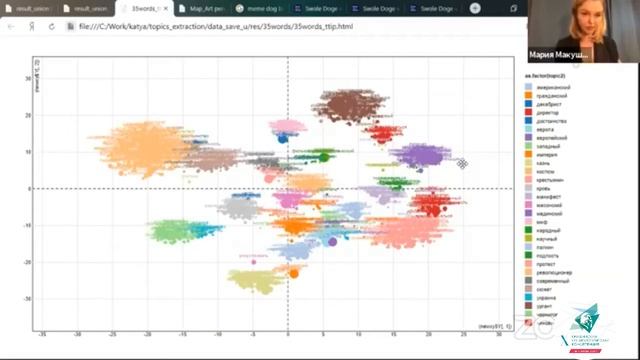Click the legend label 'манифест'
Screen dimensions: 640x360
[549, 197]
